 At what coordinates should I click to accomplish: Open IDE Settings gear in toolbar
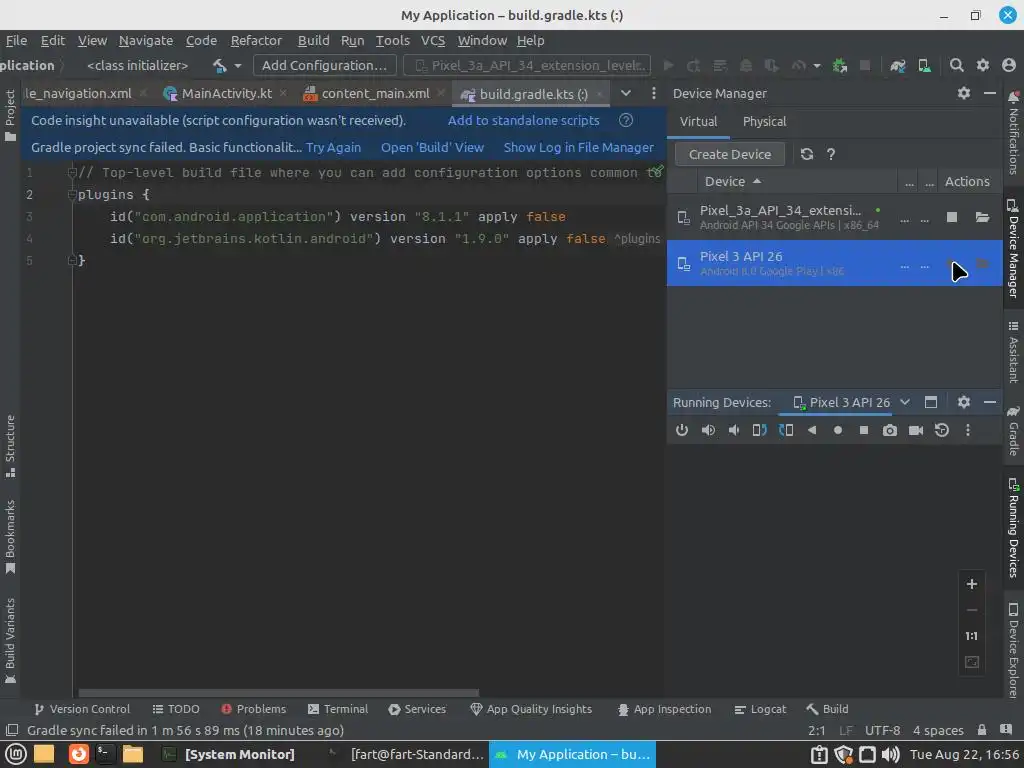[x=983, y=65]
